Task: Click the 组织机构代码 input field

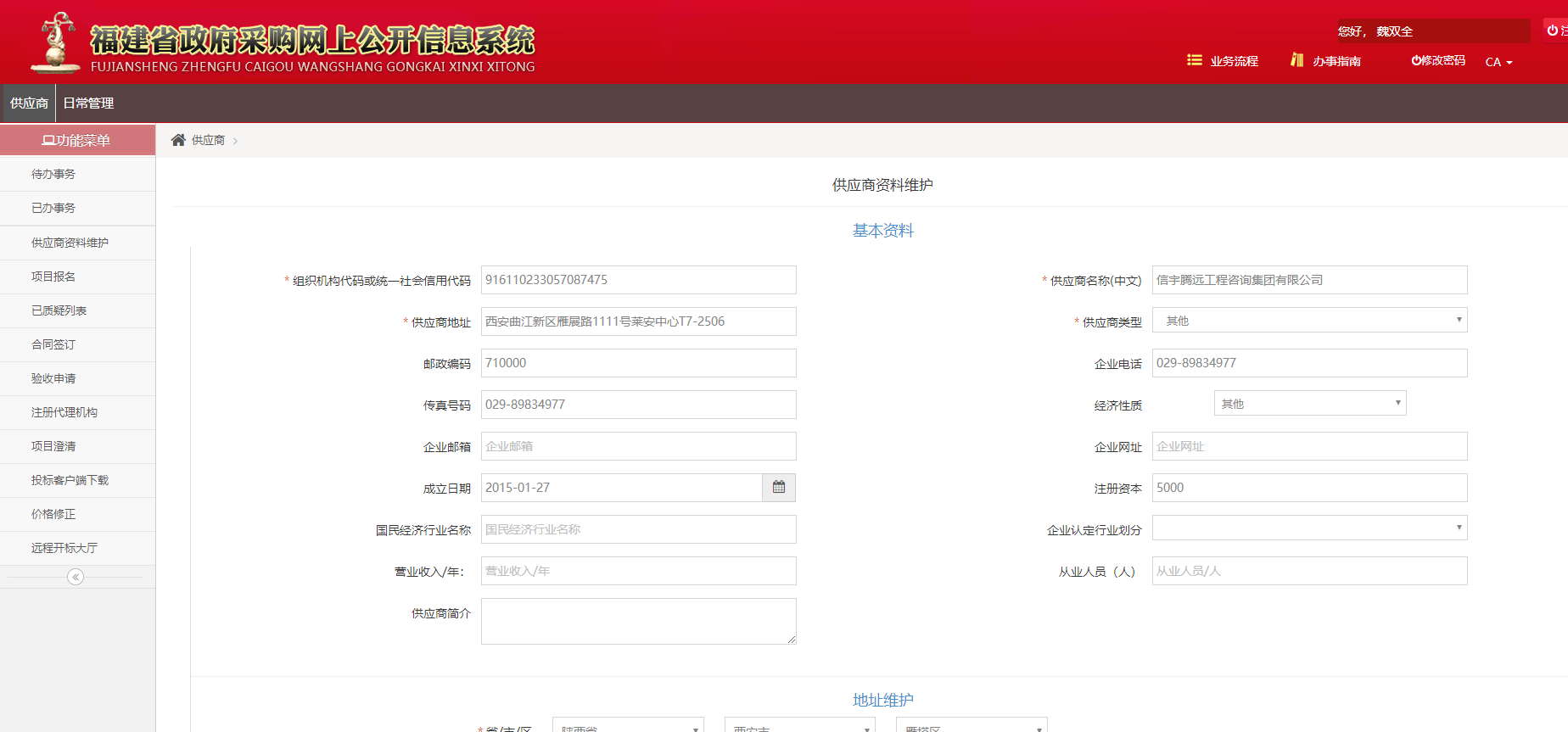Action: [638, 280]
